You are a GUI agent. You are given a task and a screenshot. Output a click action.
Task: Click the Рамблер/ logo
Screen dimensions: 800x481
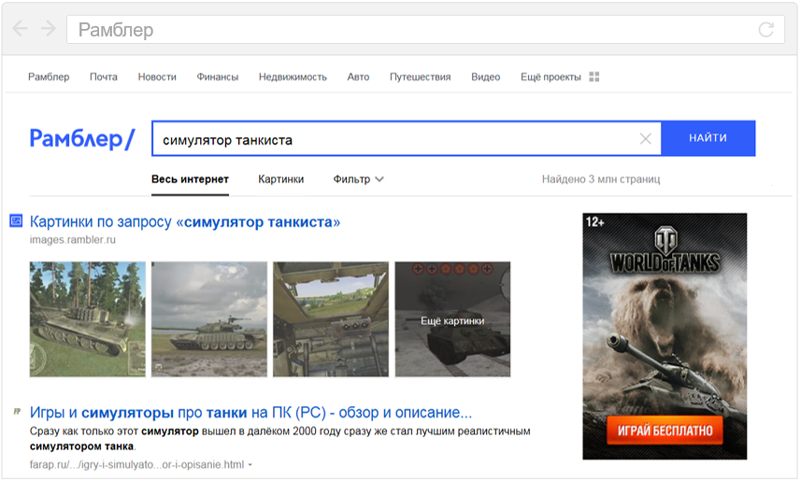[x=82, y=138]
